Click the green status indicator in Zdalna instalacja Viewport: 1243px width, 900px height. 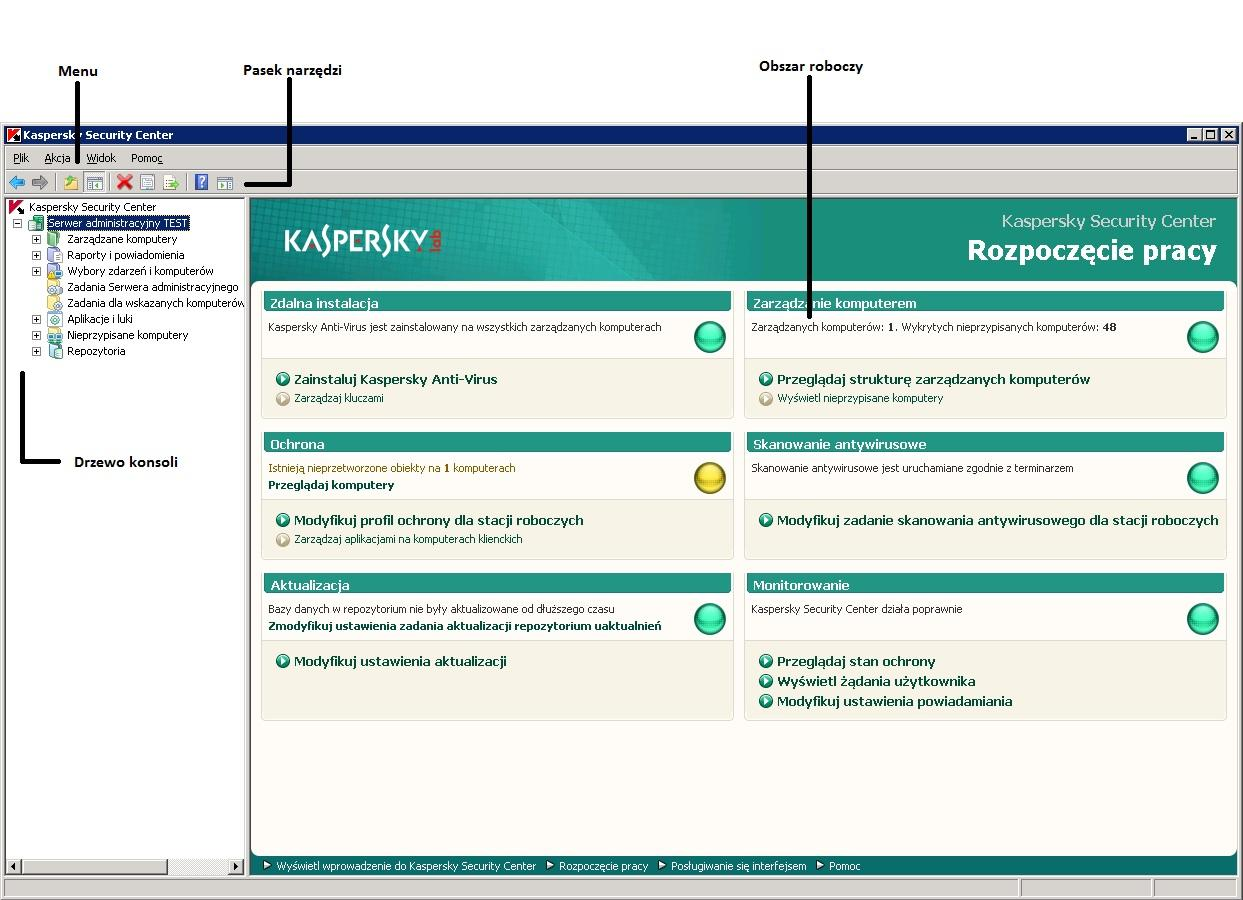[x=710, y=337]
